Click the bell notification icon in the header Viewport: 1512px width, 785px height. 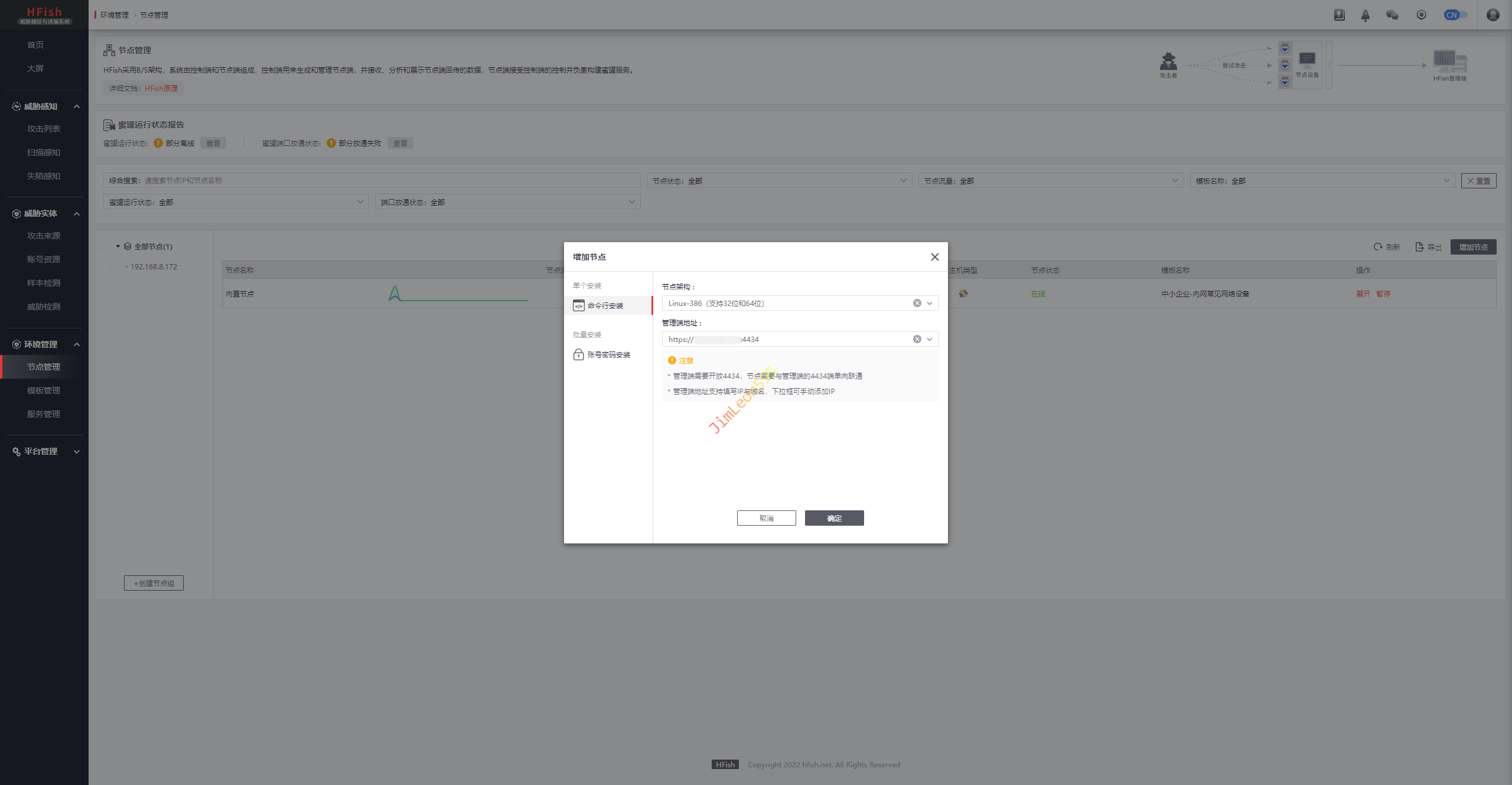point(1365,15)
